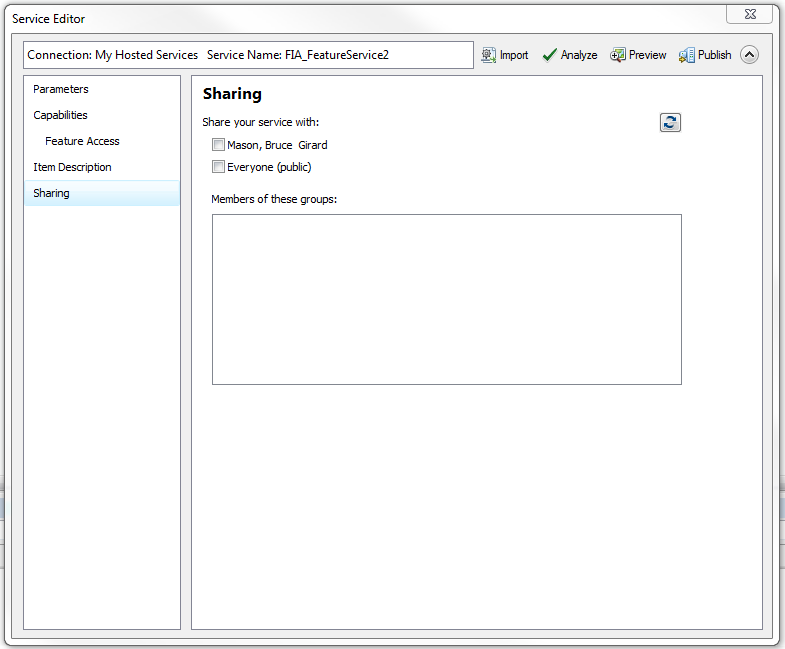Click inside the Members of these groups list
Screen dimensions: 785x649
coord(446,299)
